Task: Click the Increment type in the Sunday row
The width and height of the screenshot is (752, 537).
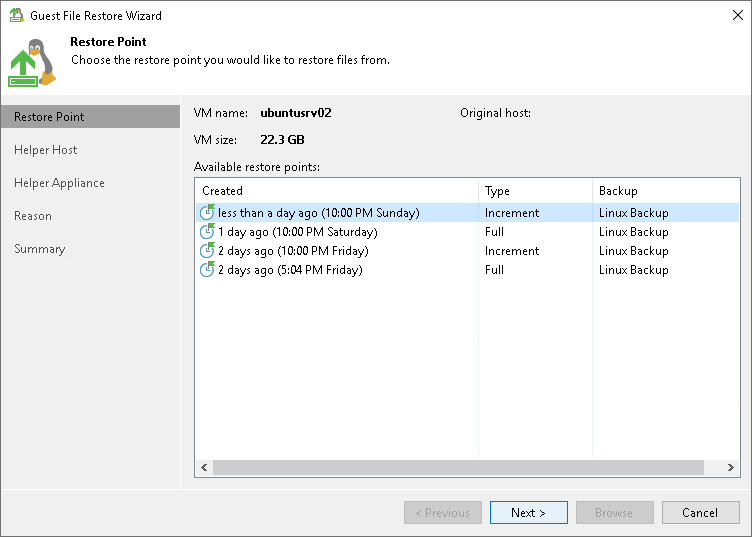Action: (x=512, y=212)
